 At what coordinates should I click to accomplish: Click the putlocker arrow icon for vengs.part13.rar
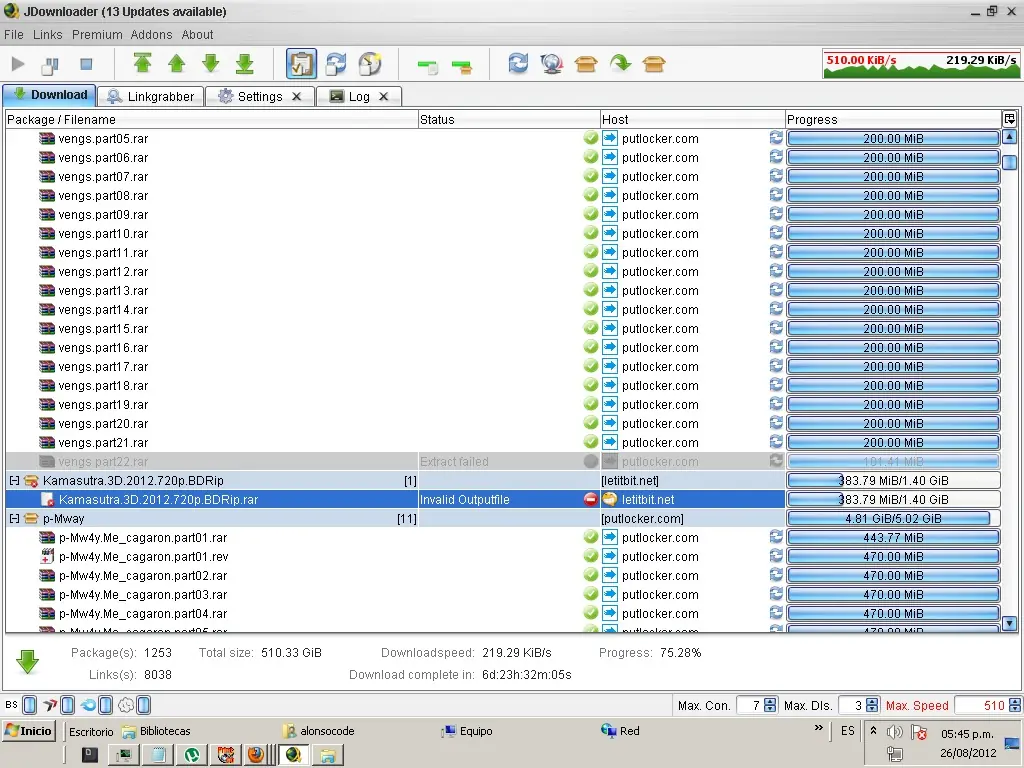click(x=609, y=290)
